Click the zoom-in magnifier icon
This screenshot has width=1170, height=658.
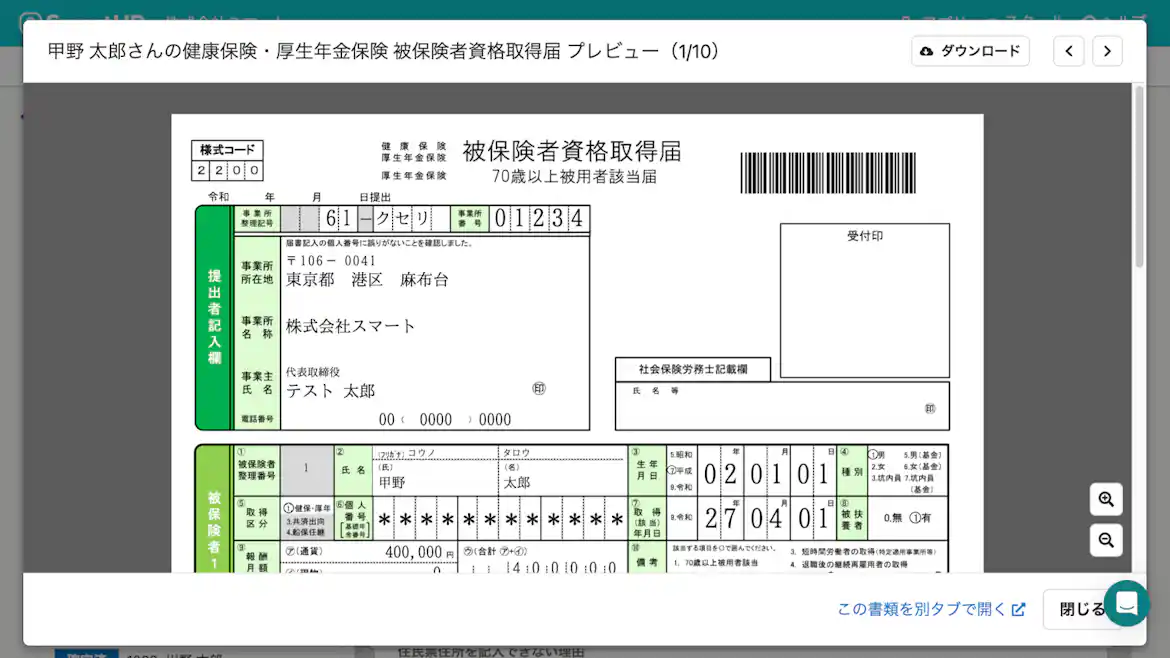pyautogui.click(x=1105, y=499)
